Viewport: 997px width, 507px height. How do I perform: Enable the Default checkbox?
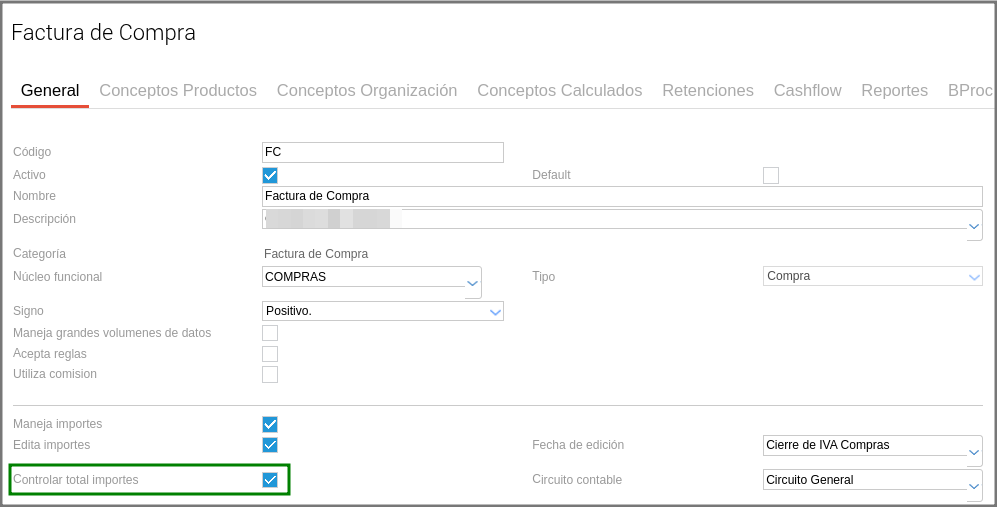click(771, 175)
